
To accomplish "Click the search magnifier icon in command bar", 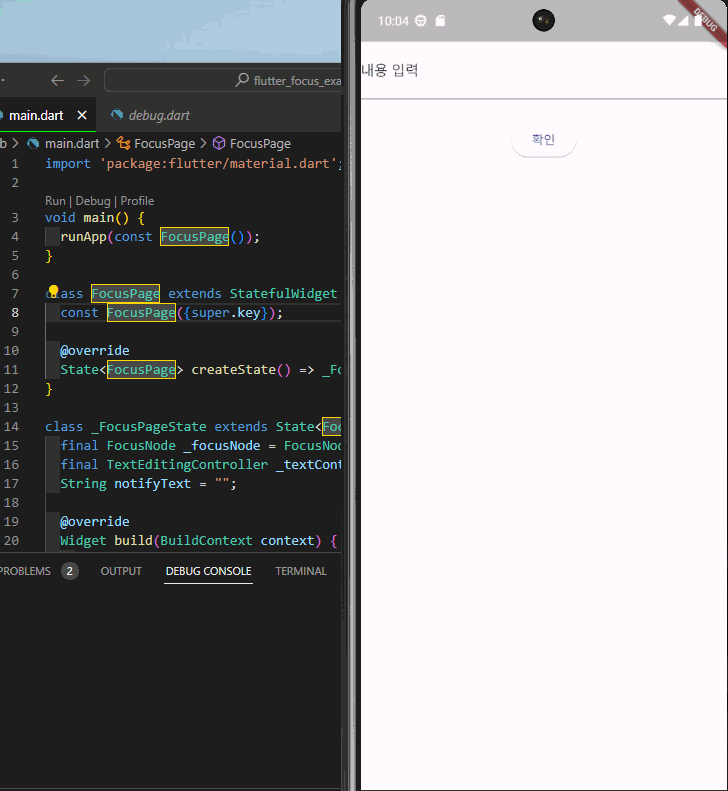I will 242,80.
